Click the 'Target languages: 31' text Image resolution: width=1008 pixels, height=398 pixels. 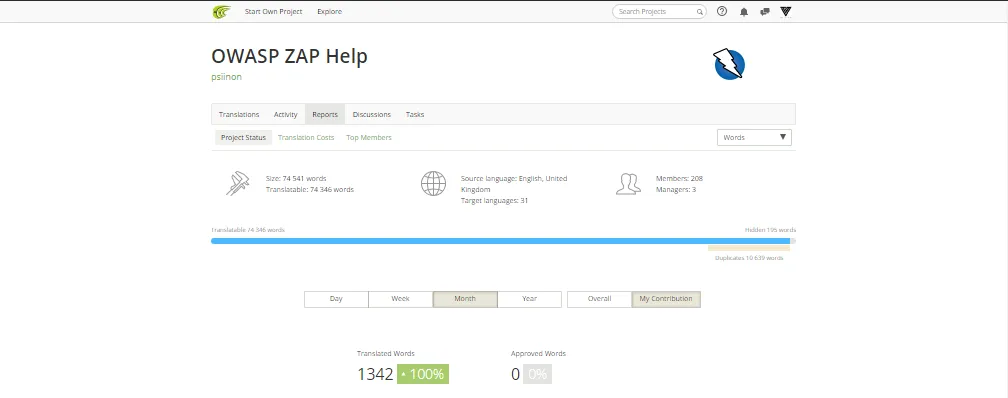(494, 201)
